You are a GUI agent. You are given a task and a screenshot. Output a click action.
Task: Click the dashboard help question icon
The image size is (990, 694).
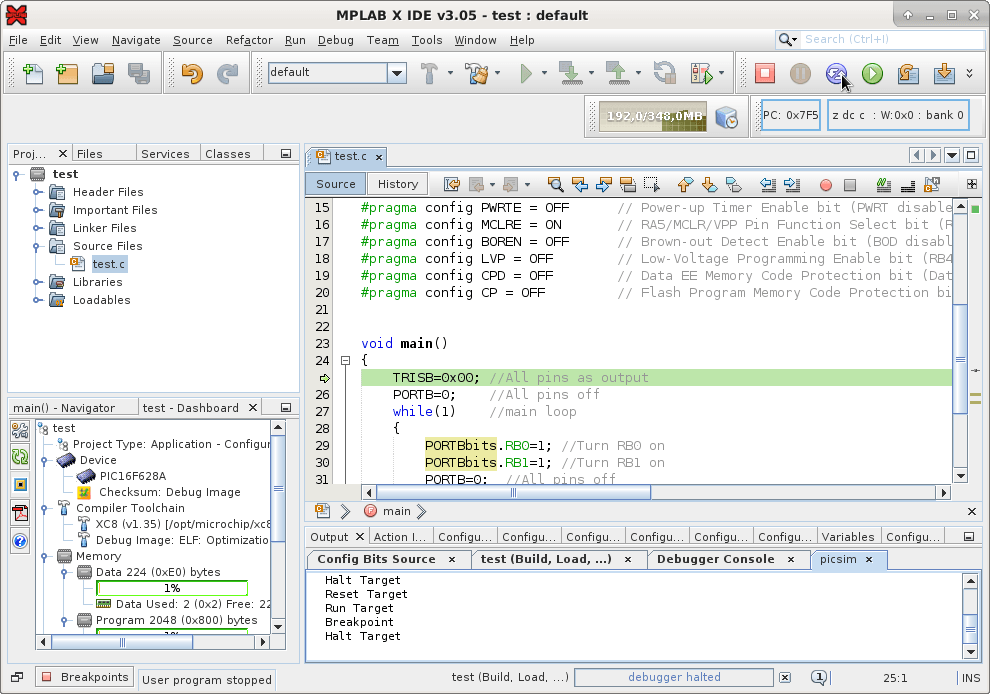[x=20, y=541]
